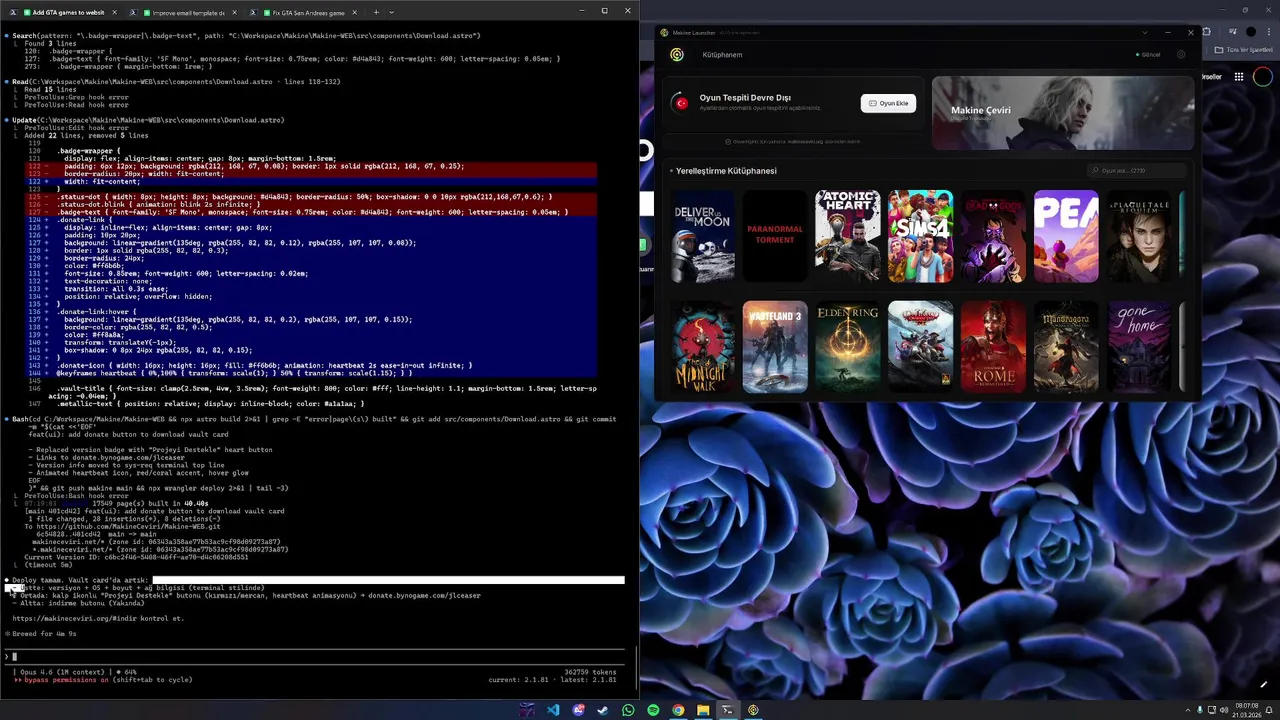Click the Yerelleştirme Kütüphanesi section heading
Screen dimensions: 1280x720
click(726, 171)
